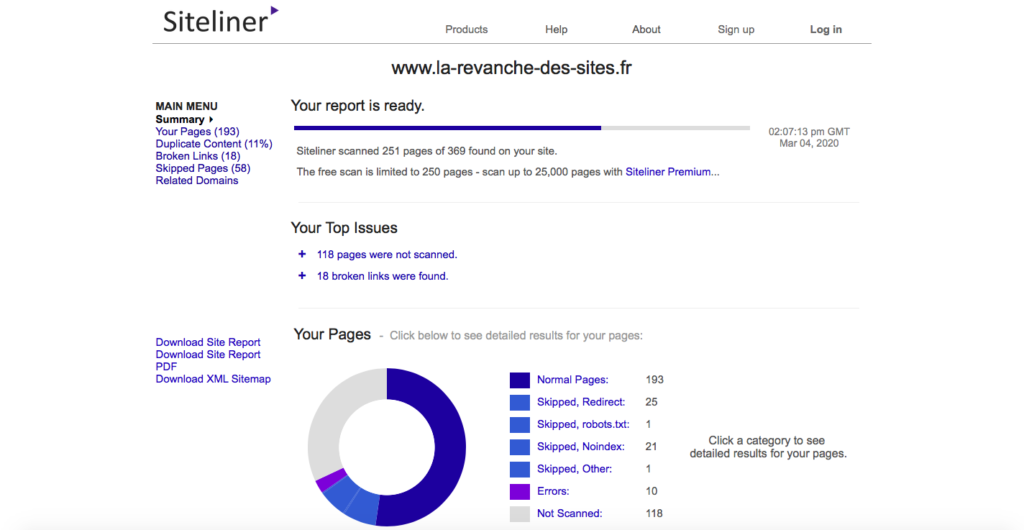
Task: Click Download XML Sitemap link
Action: (x=213, y=379)
